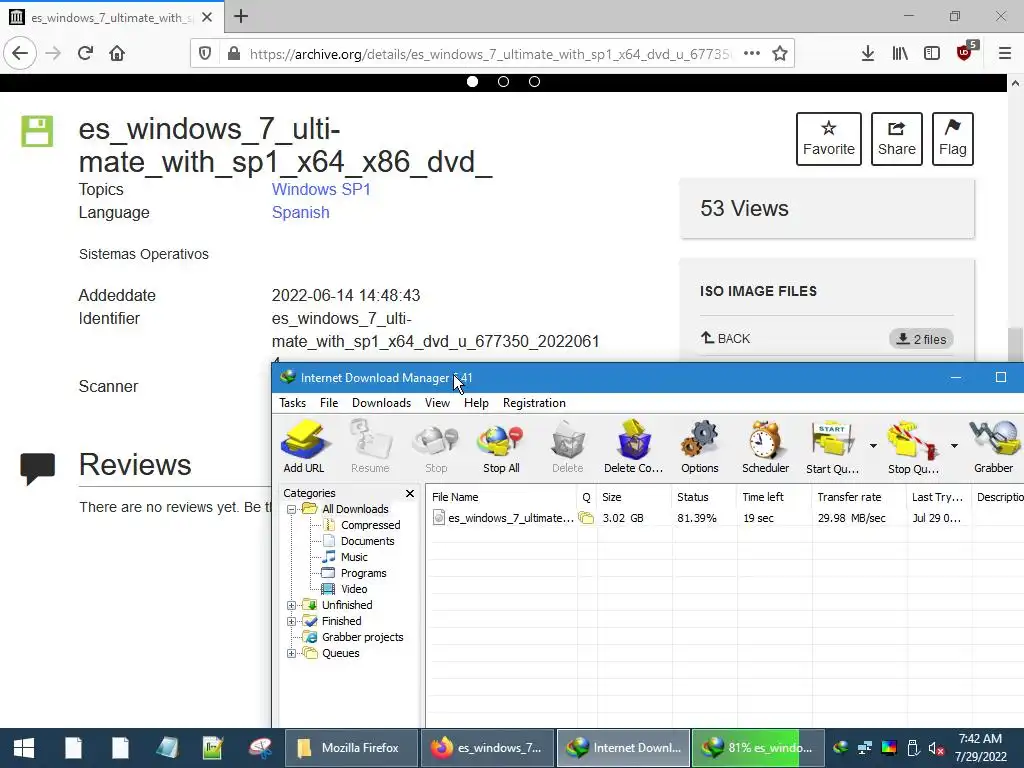Open the Tasks menu
Viewport: 1024px width, 768px height.
tap(293, 403)
